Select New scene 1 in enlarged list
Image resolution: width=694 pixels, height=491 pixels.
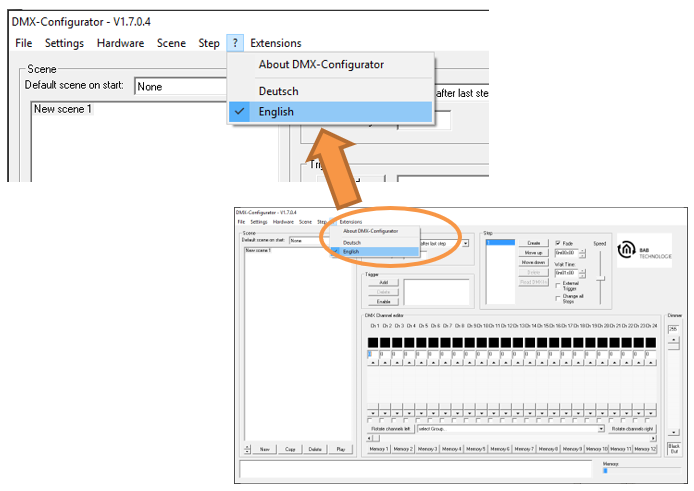coord(62,109)
